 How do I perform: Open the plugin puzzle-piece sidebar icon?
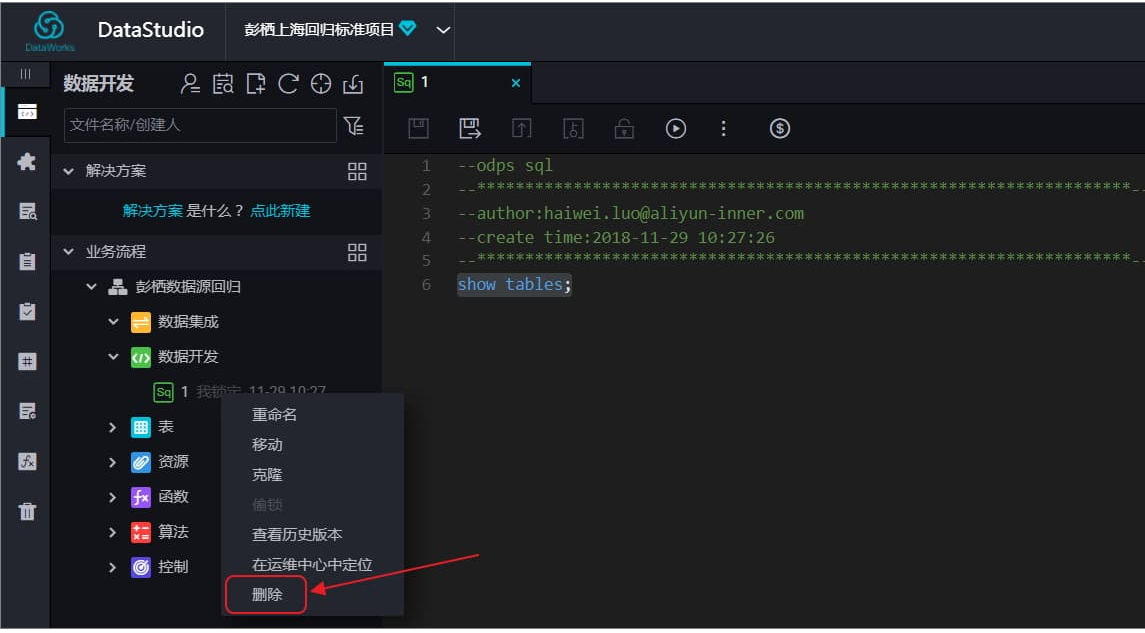coord(27,161)
